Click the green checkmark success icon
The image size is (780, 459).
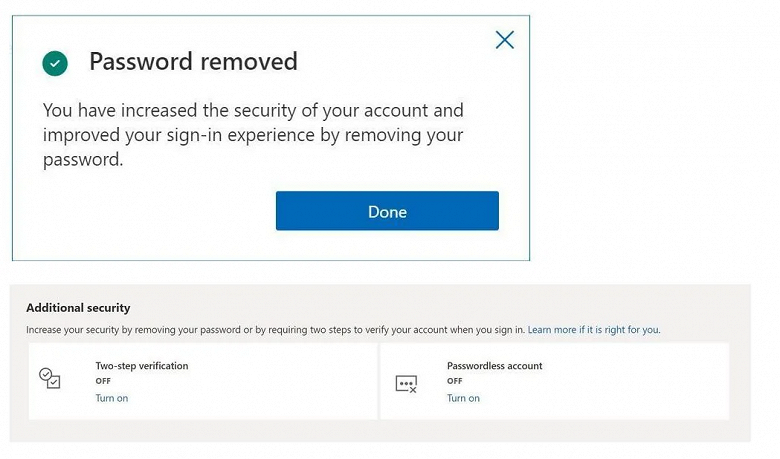click(55, 64)
